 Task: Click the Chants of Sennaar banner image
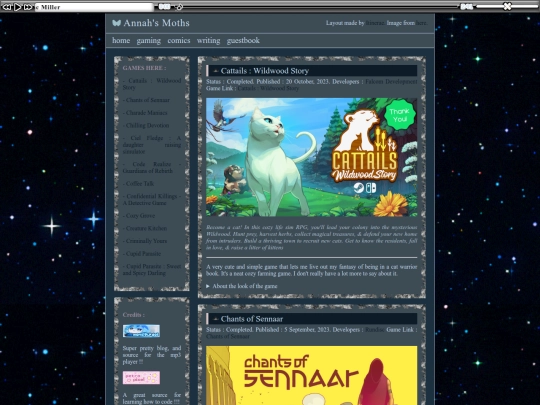312,375
